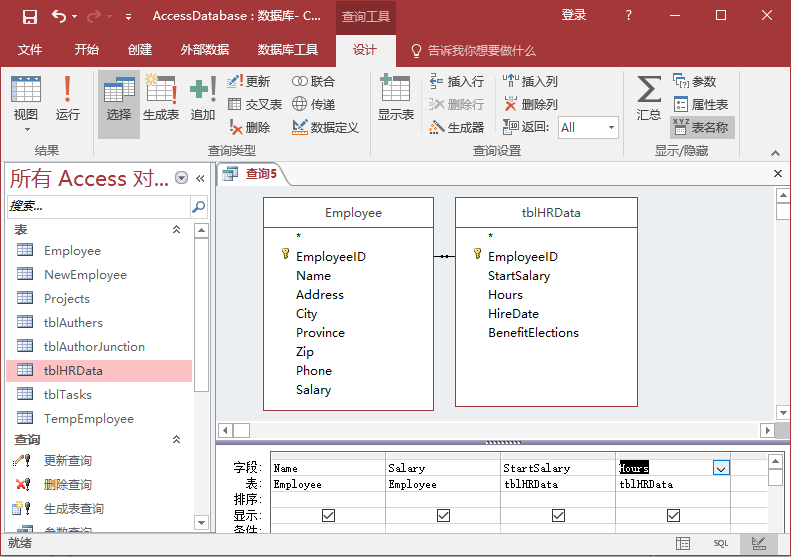Click the Sign in (登录) button

573,15
